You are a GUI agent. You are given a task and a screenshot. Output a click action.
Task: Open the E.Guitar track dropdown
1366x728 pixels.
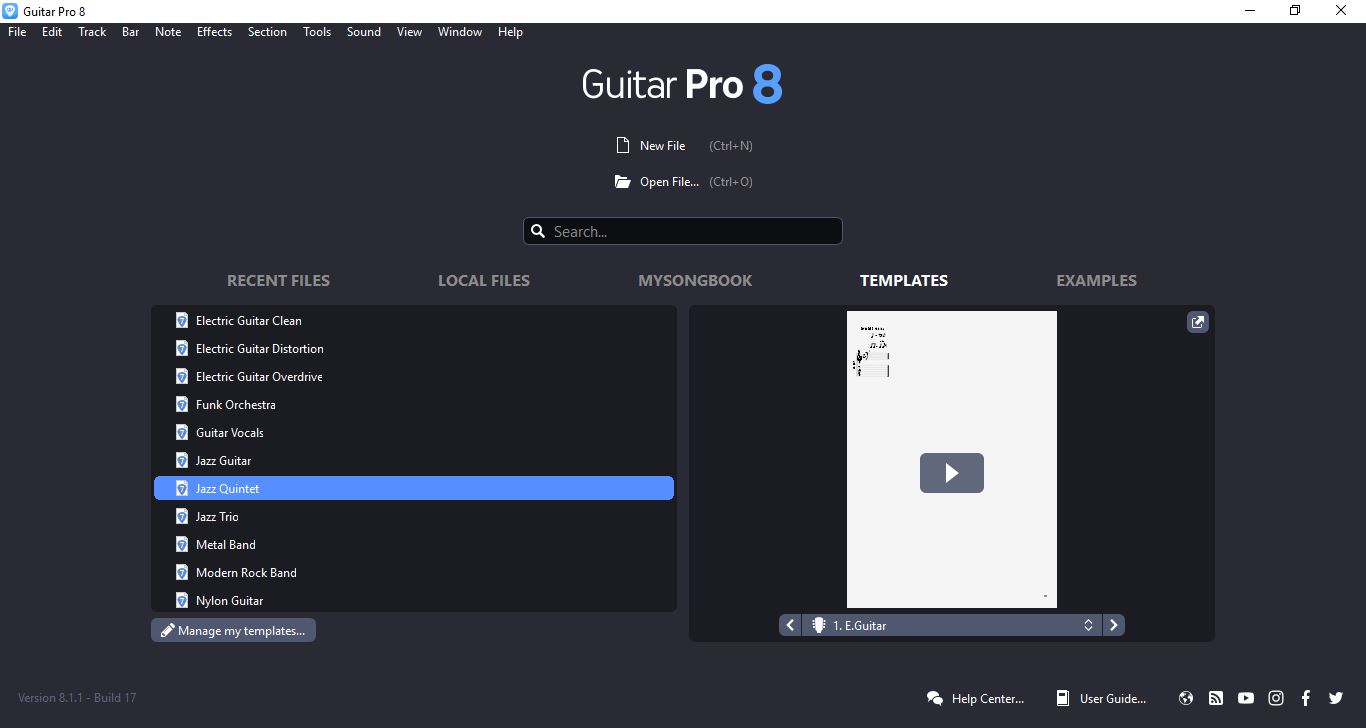pyautogui.click(x=952, y=625)
